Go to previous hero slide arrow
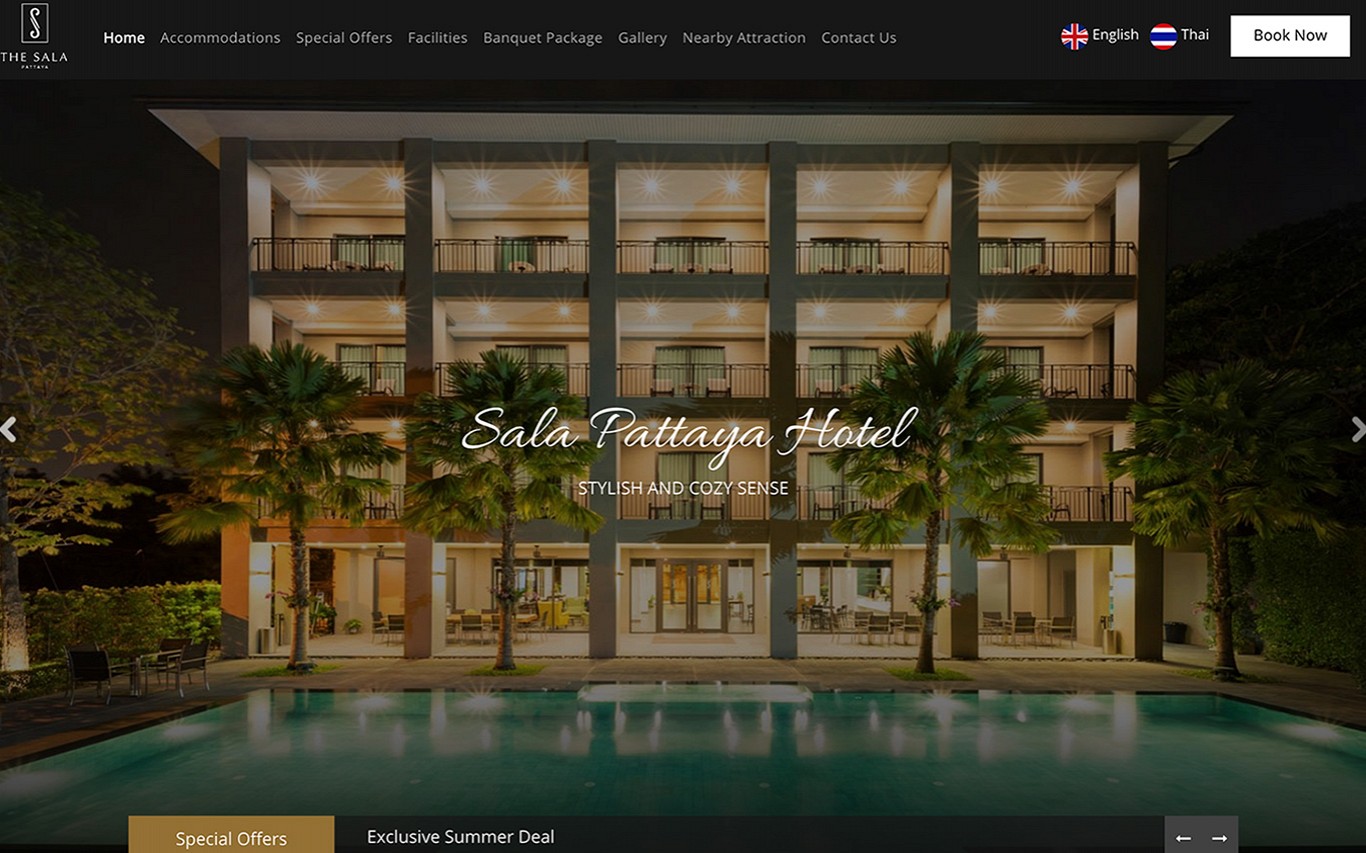This screenshot has width=1366, height=853. pyautogui.click(x=8, y=430)
